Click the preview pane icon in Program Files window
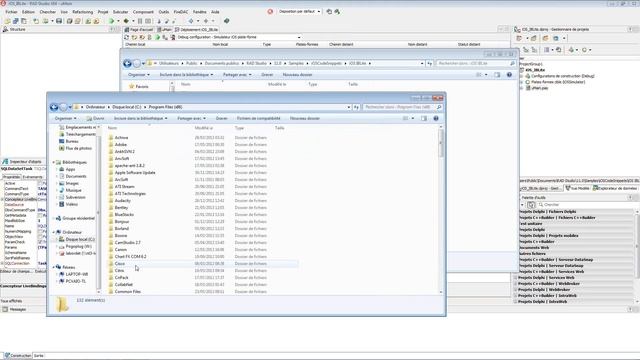The image size is (640, 360). pos(424,118)
